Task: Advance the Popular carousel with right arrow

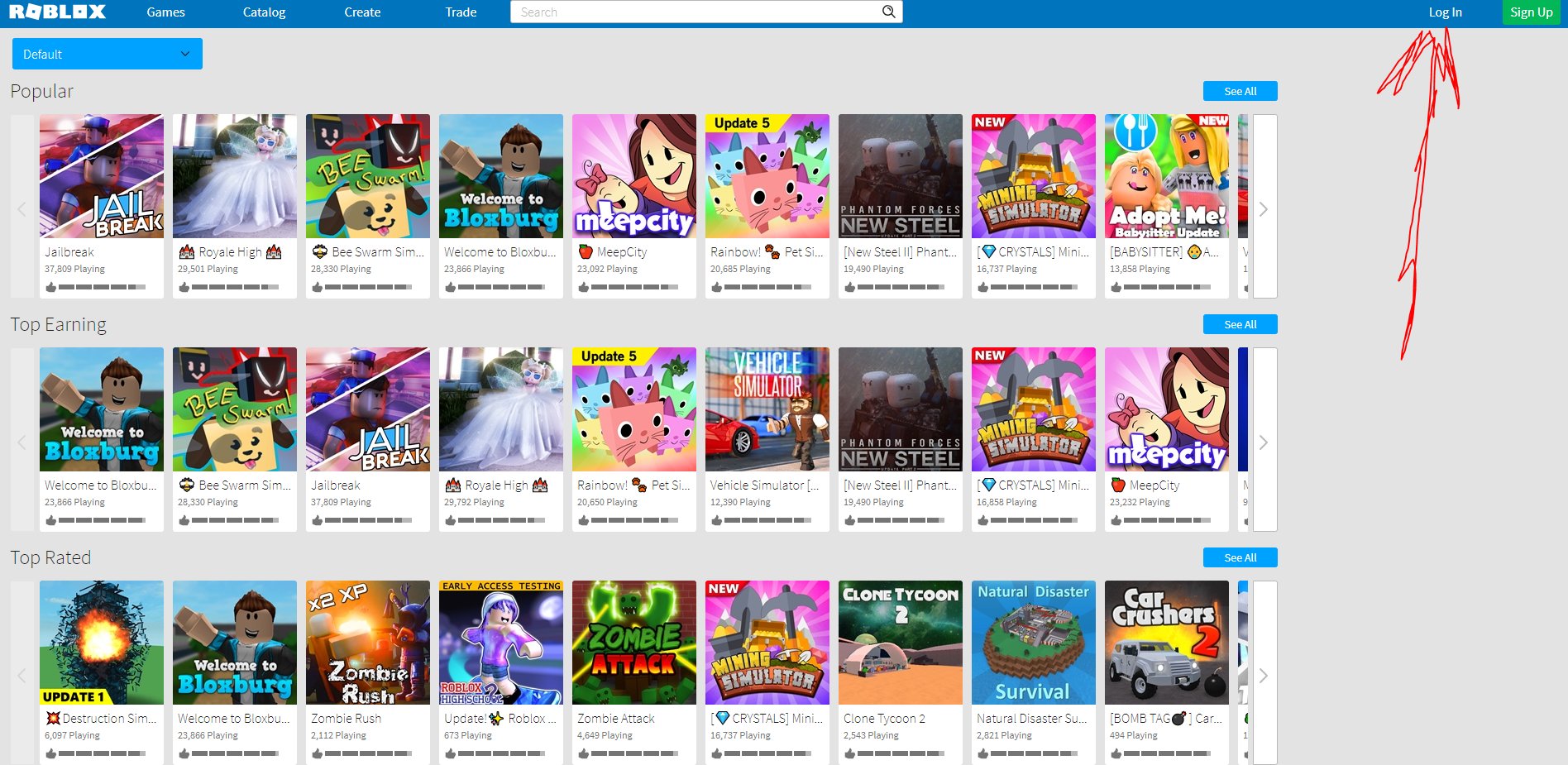Action: click(x=1264, y=206)
